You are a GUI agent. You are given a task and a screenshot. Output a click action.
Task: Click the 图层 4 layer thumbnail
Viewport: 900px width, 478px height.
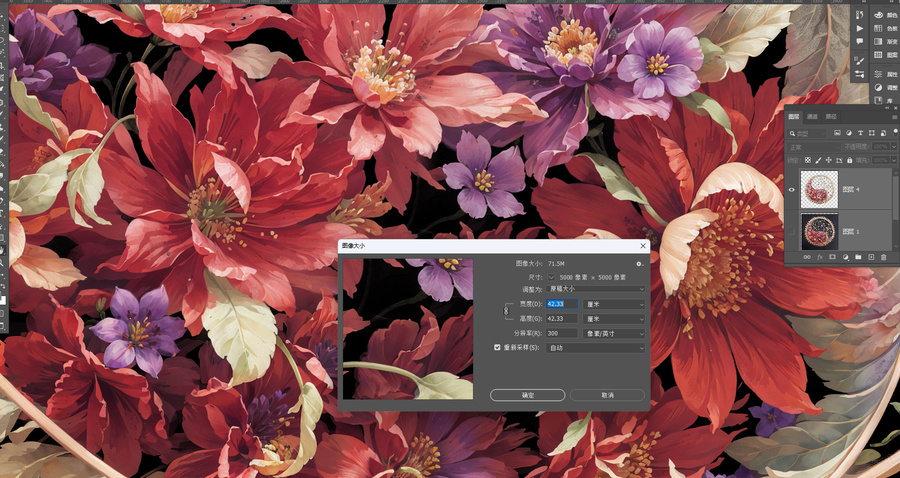click(819, 189)
